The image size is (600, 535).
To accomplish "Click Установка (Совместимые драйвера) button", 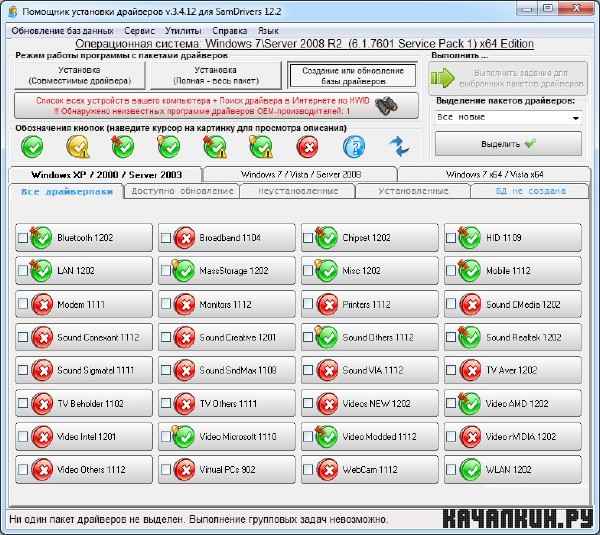I will pyautogui.click(x=80, y=75).
